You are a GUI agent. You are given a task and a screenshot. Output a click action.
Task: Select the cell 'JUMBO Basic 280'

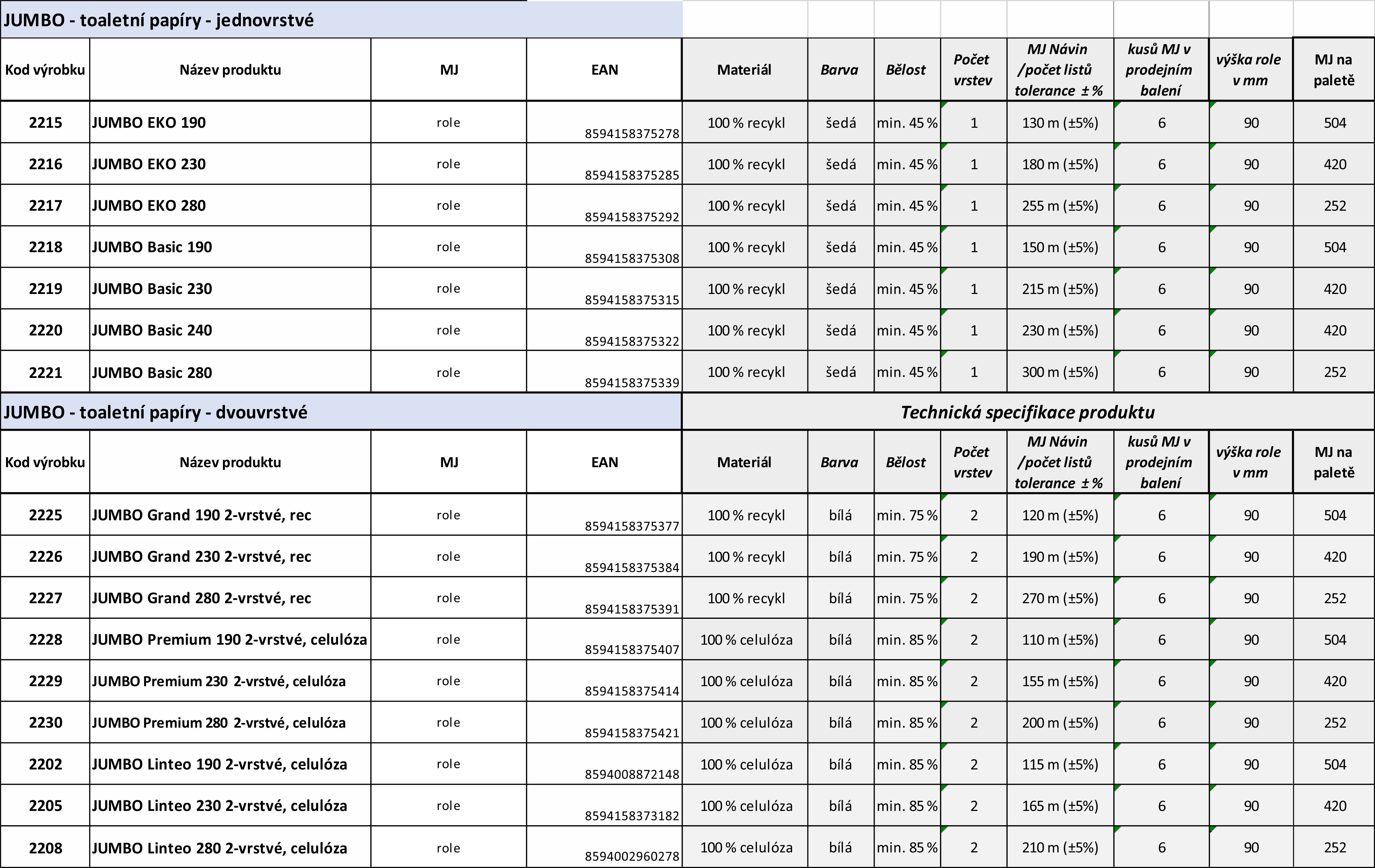point(231,372)
